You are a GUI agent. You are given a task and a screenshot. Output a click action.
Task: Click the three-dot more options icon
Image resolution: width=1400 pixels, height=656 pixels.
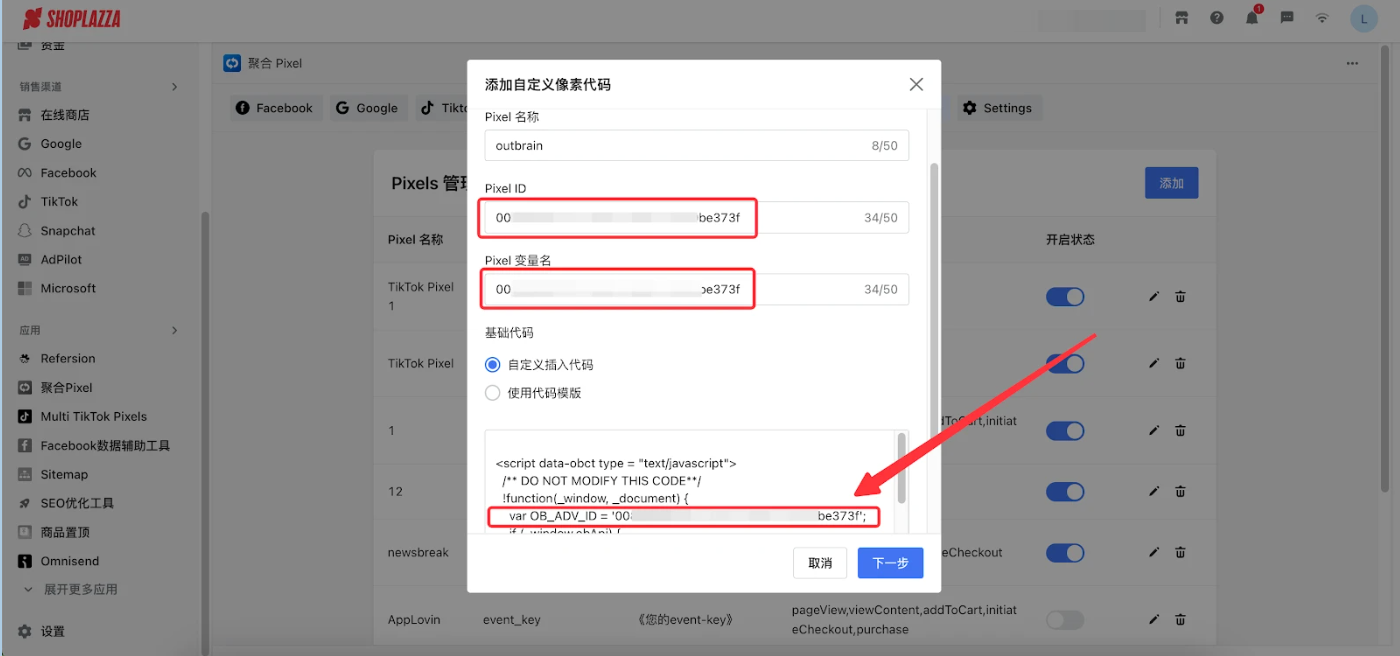tap(1352, 63)
